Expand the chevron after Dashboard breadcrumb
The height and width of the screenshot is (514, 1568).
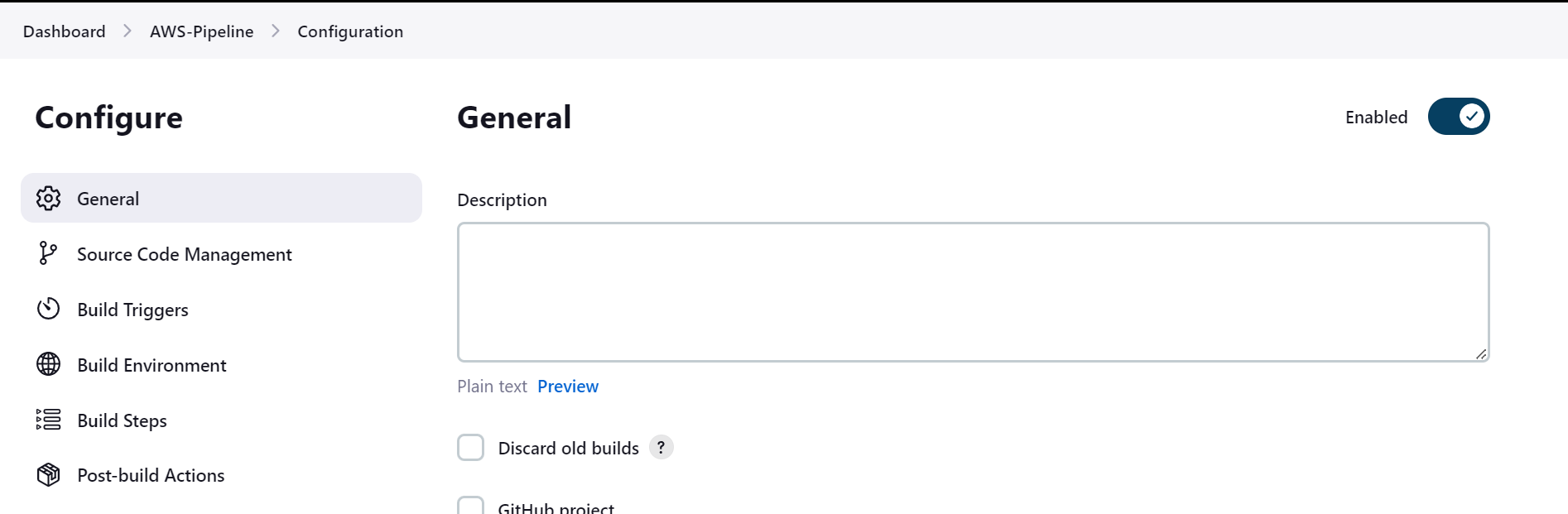coord(127,31)
